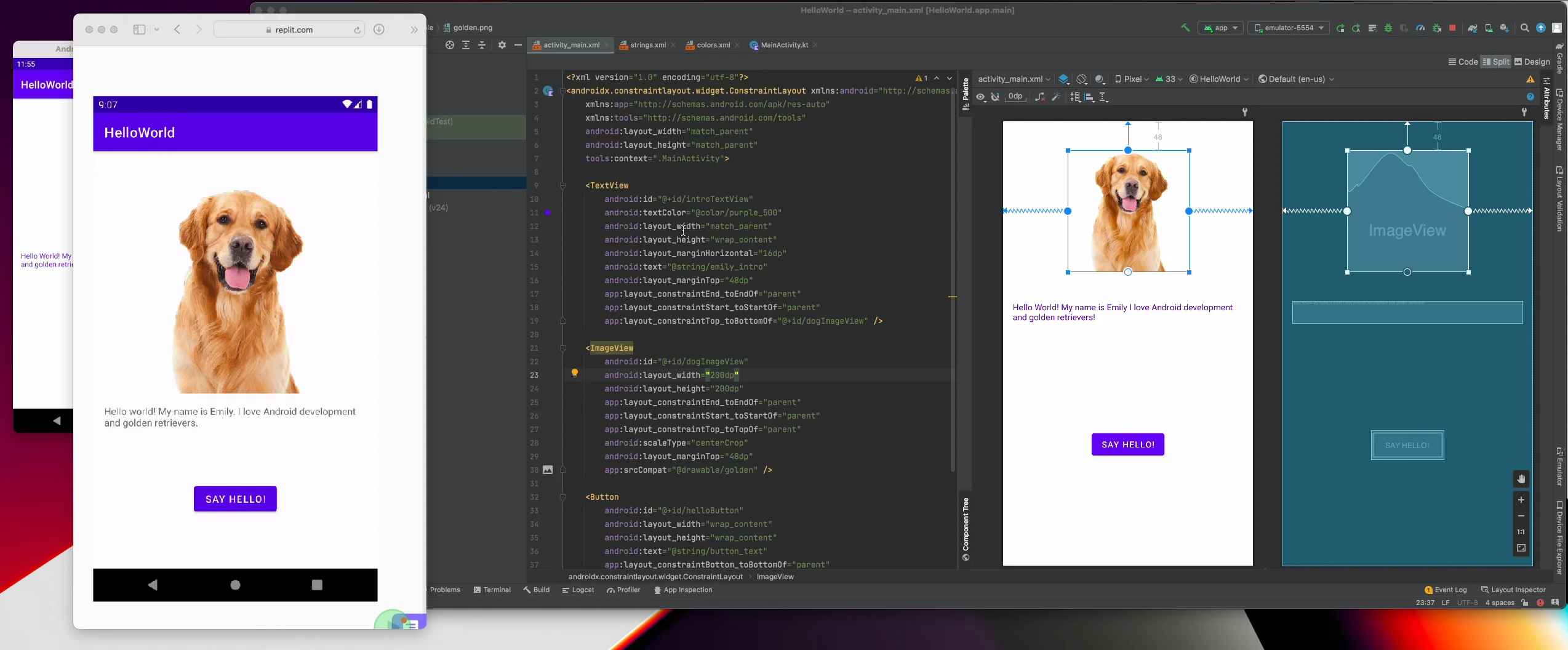Image resolution: width=1568 pixels, height=650 pixels.
Task: Click the Collapse All icon in project panel
Action: [x=482, y=45]
